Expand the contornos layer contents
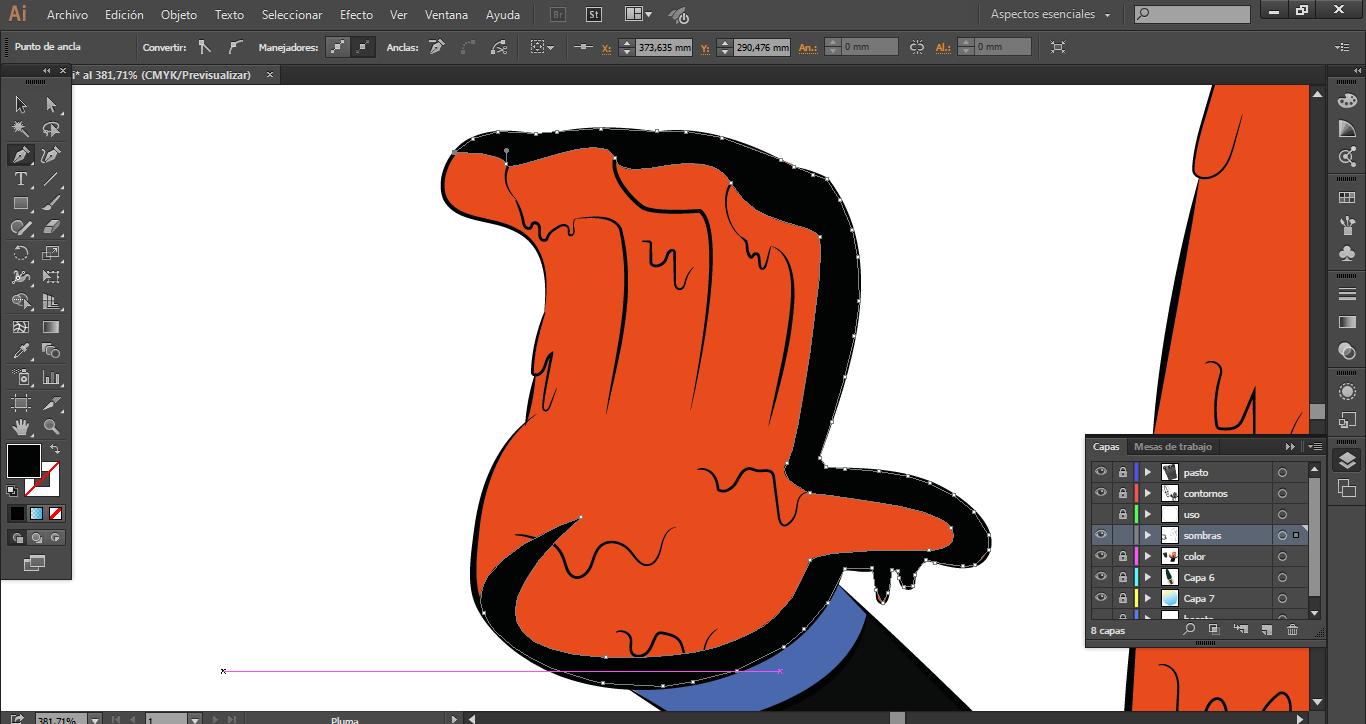Screen dimensions: 1366x724 tap(1148, 493)
